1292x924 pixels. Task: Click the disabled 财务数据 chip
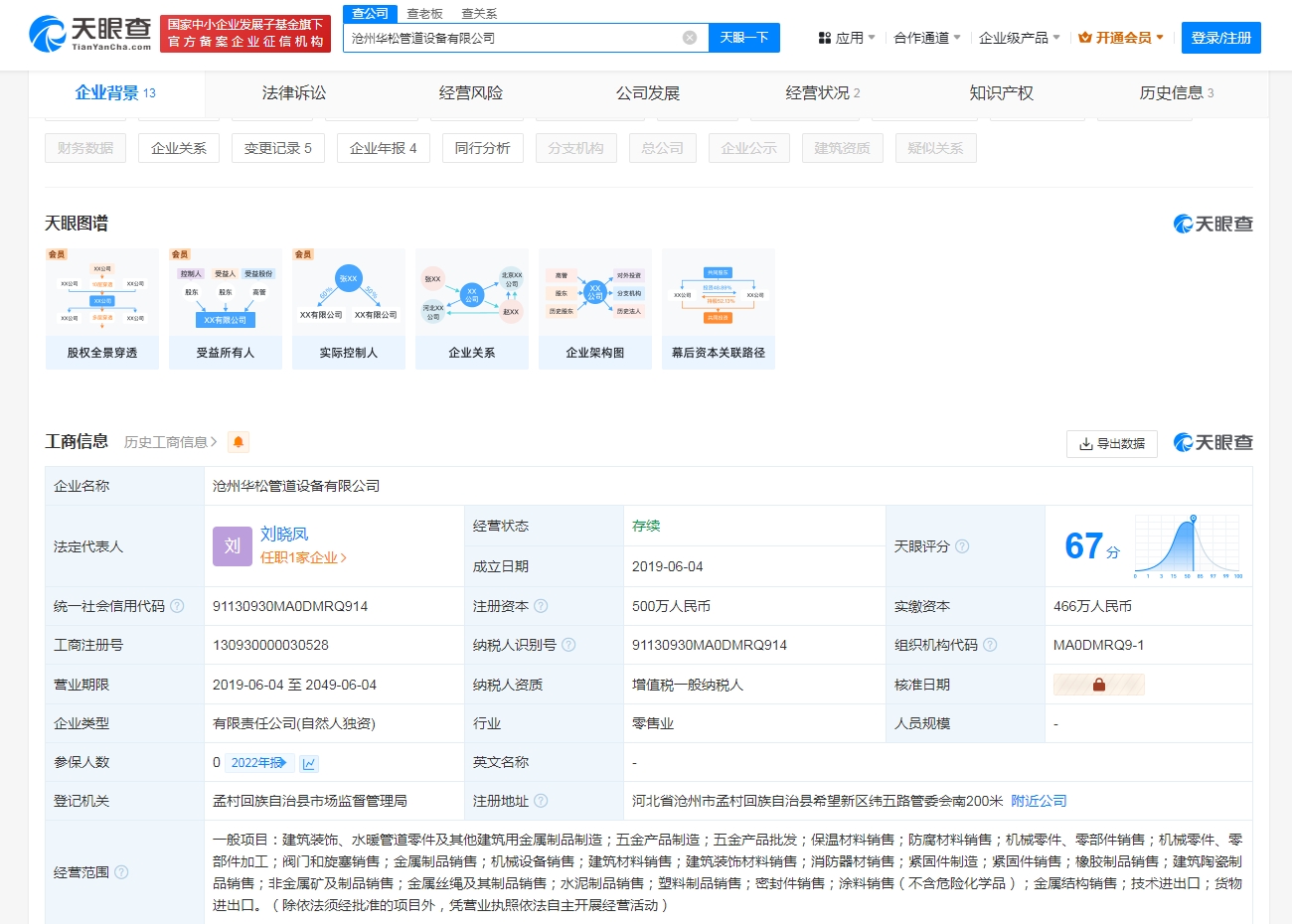tap(85, 148)
